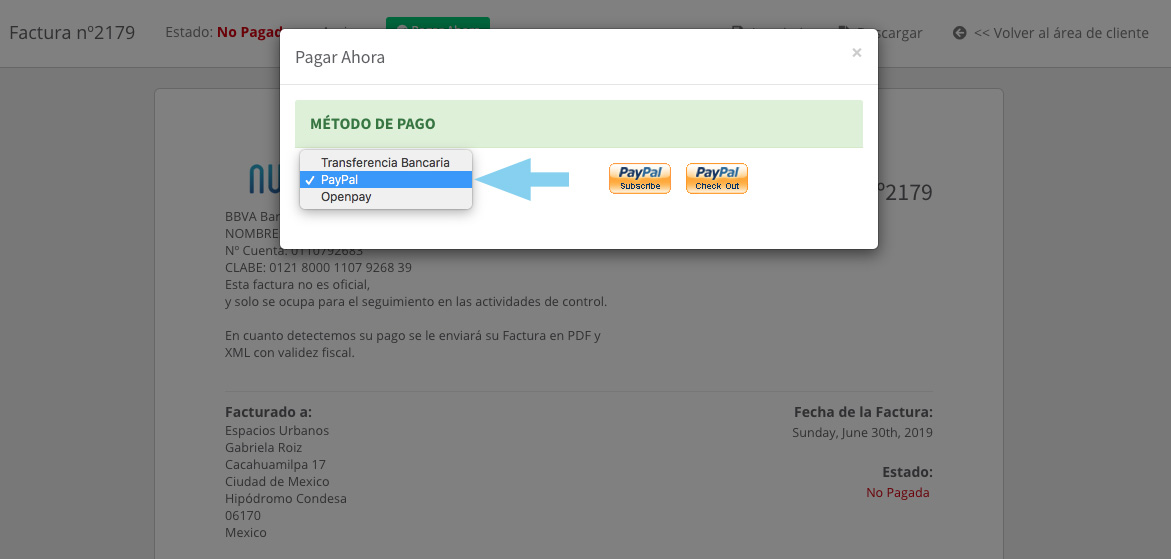Click the 'Esta factura no es oficial' text
Viewport: 1171px width, 559px height.
click(297, 284)
